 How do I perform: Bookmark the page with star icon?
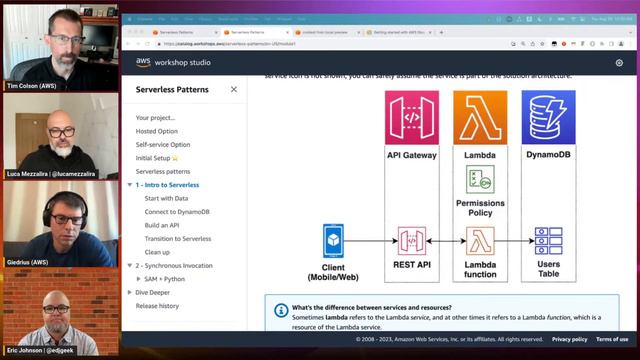tap(542, 44)
